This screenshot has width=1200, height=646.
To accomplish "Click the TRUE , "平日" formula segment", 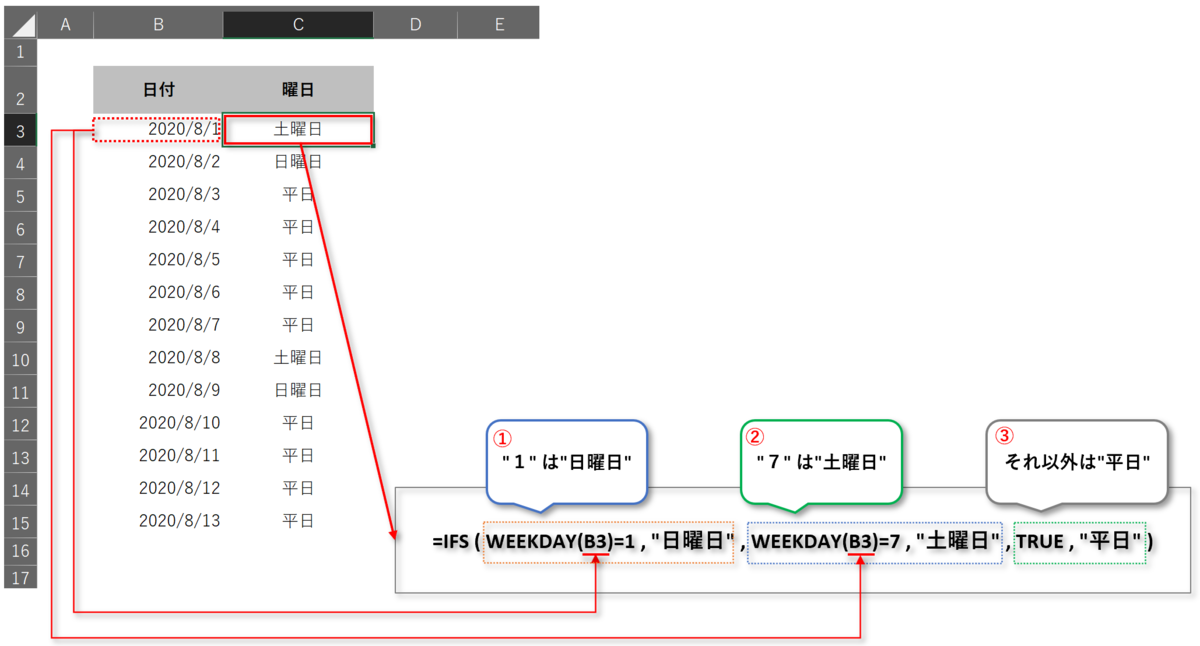I will 1078,542.
